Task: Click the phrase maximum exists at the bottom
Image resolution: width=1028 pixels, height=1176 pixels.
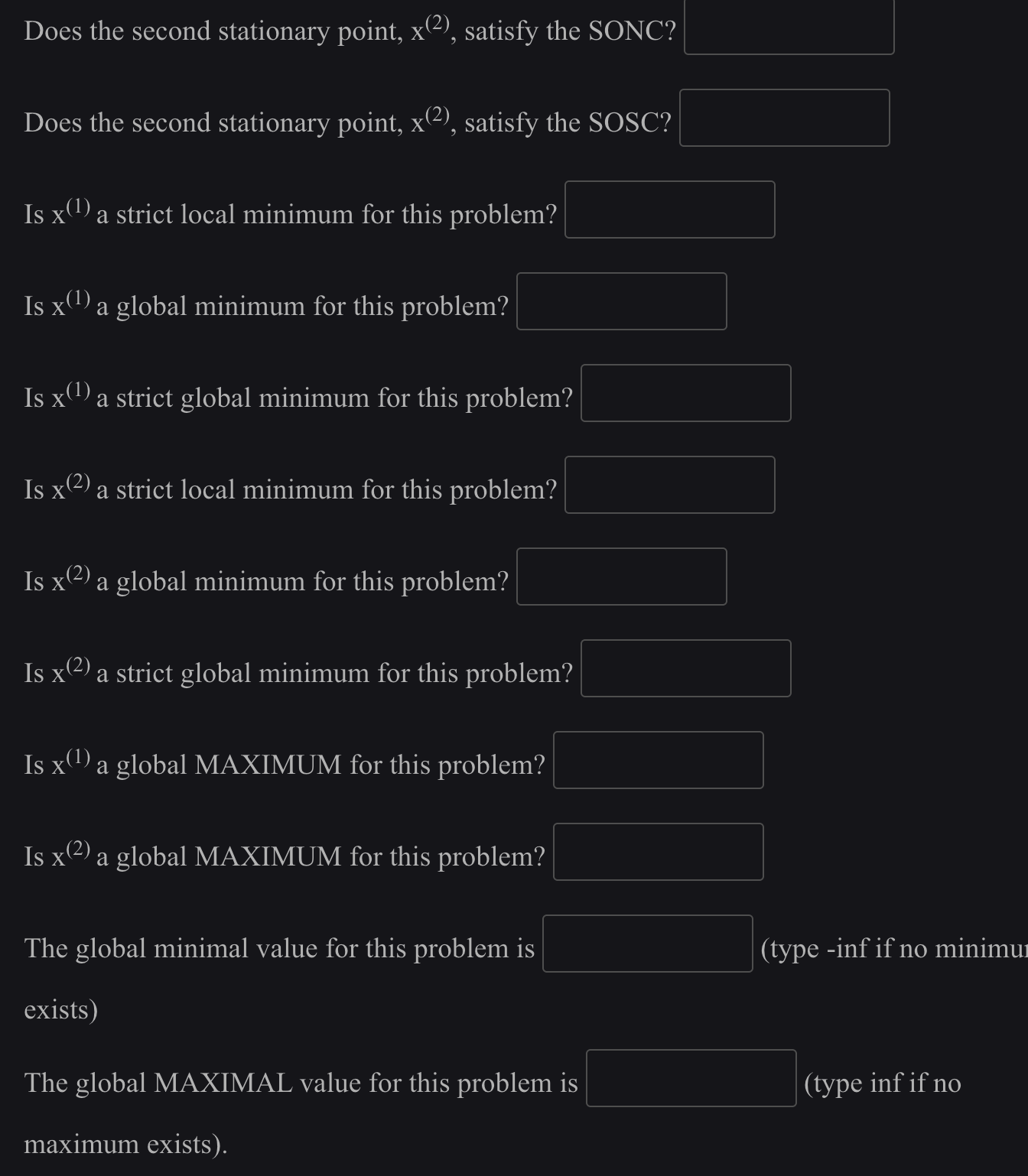Action: pyautogui.click(x=125, y=1144)
